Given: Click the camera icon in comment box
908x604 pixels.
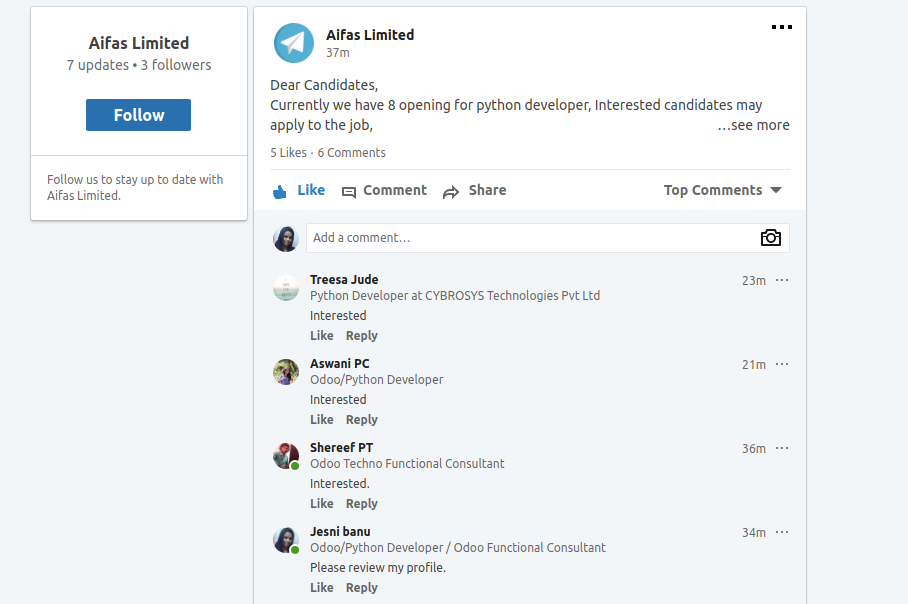Looking at the screenshot, I should click(770, 238).
